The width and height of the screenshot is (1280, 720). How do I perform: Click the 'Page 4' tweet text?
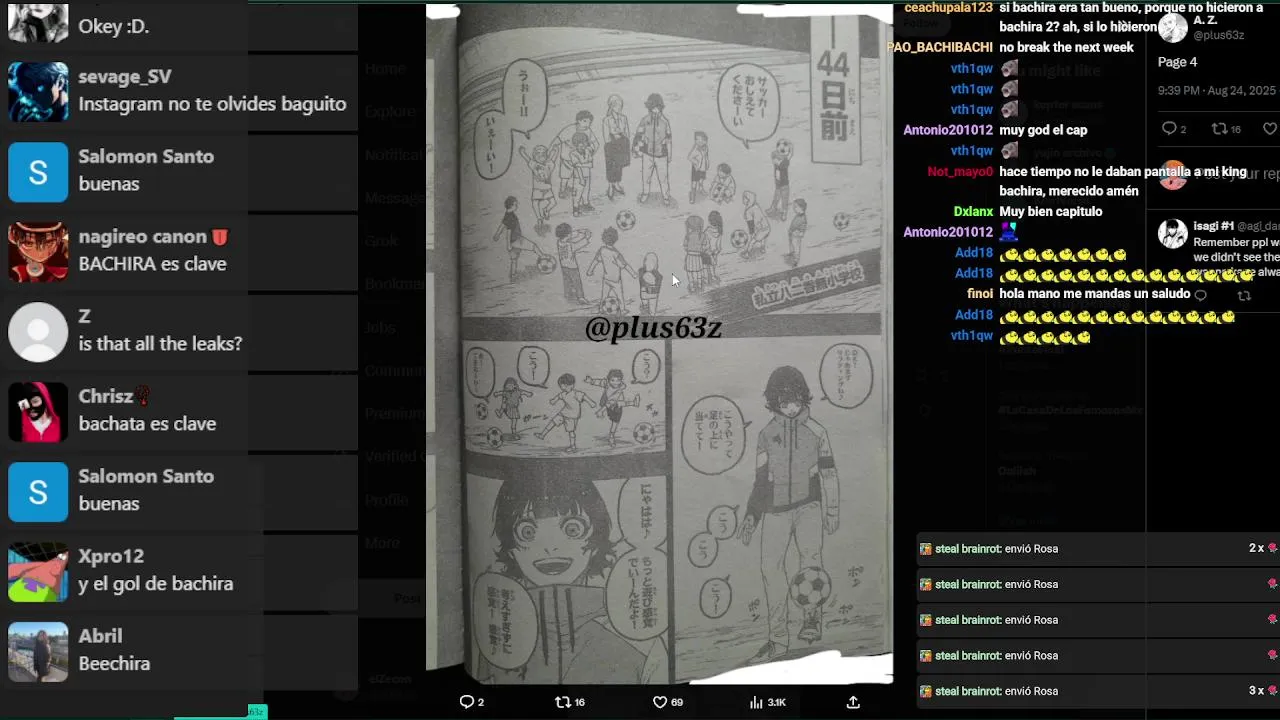point(1177,62)
